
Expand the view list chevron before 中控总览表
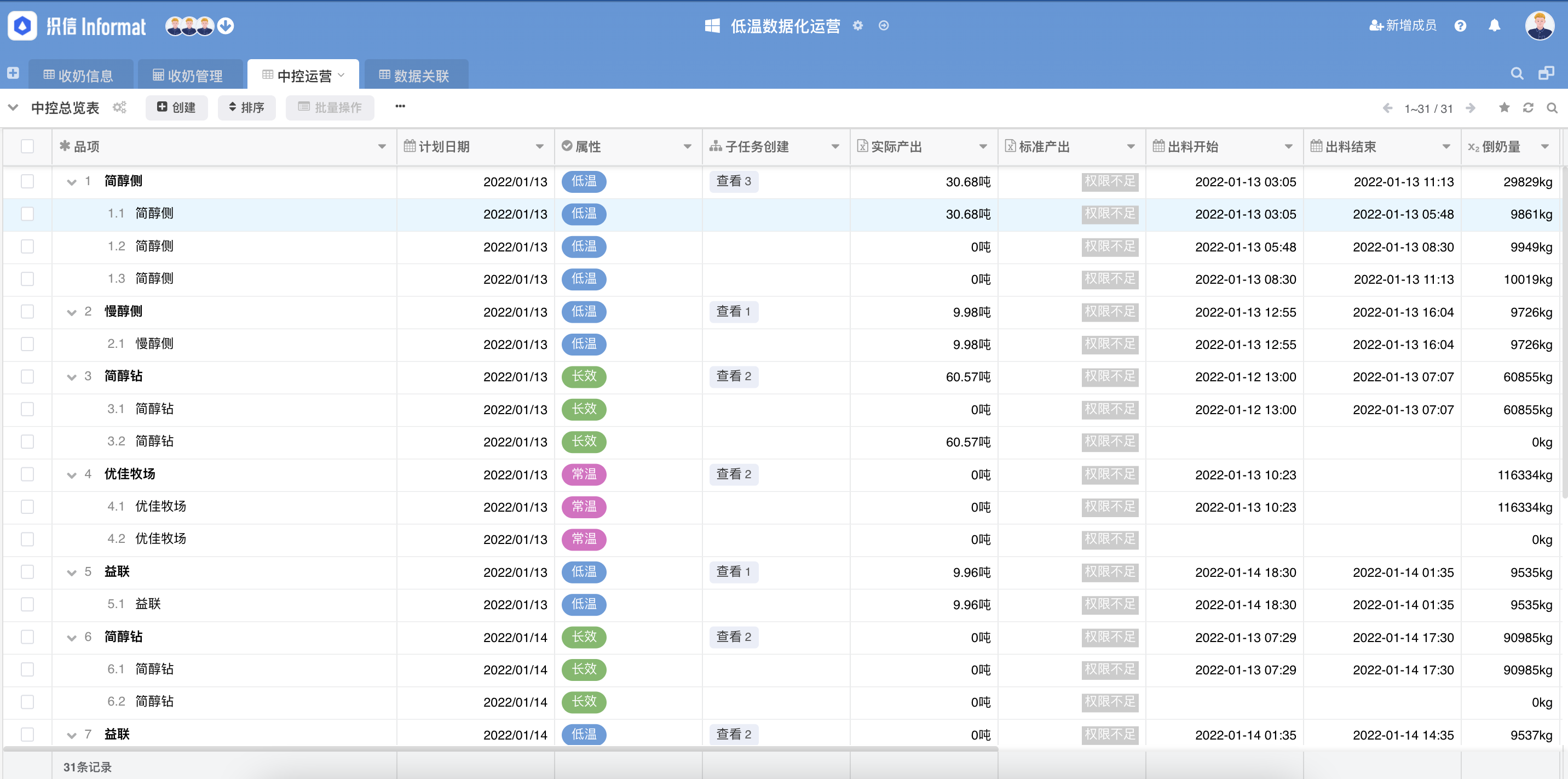(x=13, y=108)
